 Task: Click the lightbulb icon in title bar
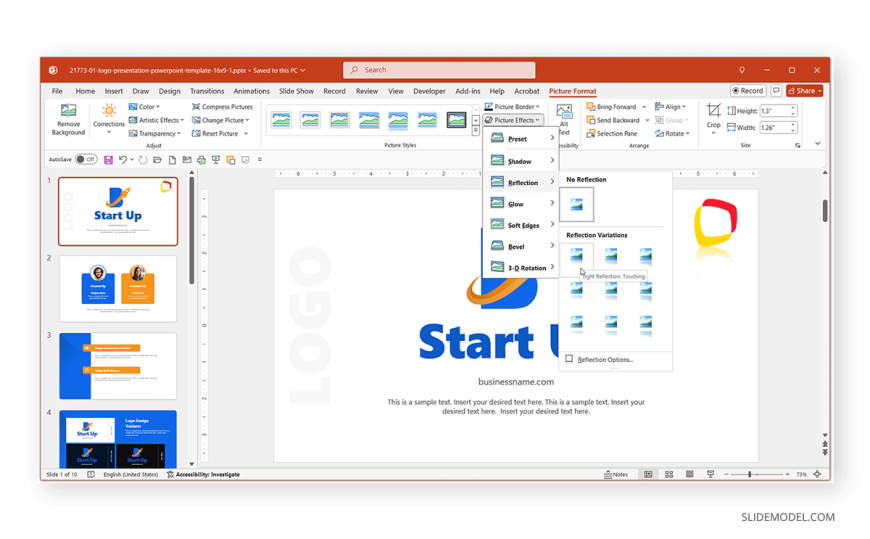click(x=742, y=70)
